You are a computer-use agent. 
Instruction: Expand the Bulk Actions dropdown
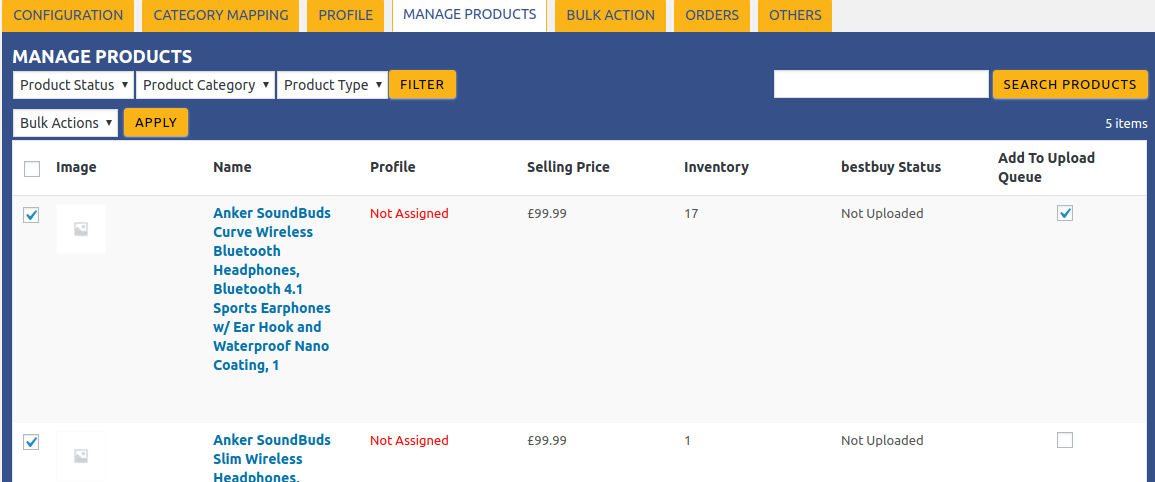coord(65,123)
